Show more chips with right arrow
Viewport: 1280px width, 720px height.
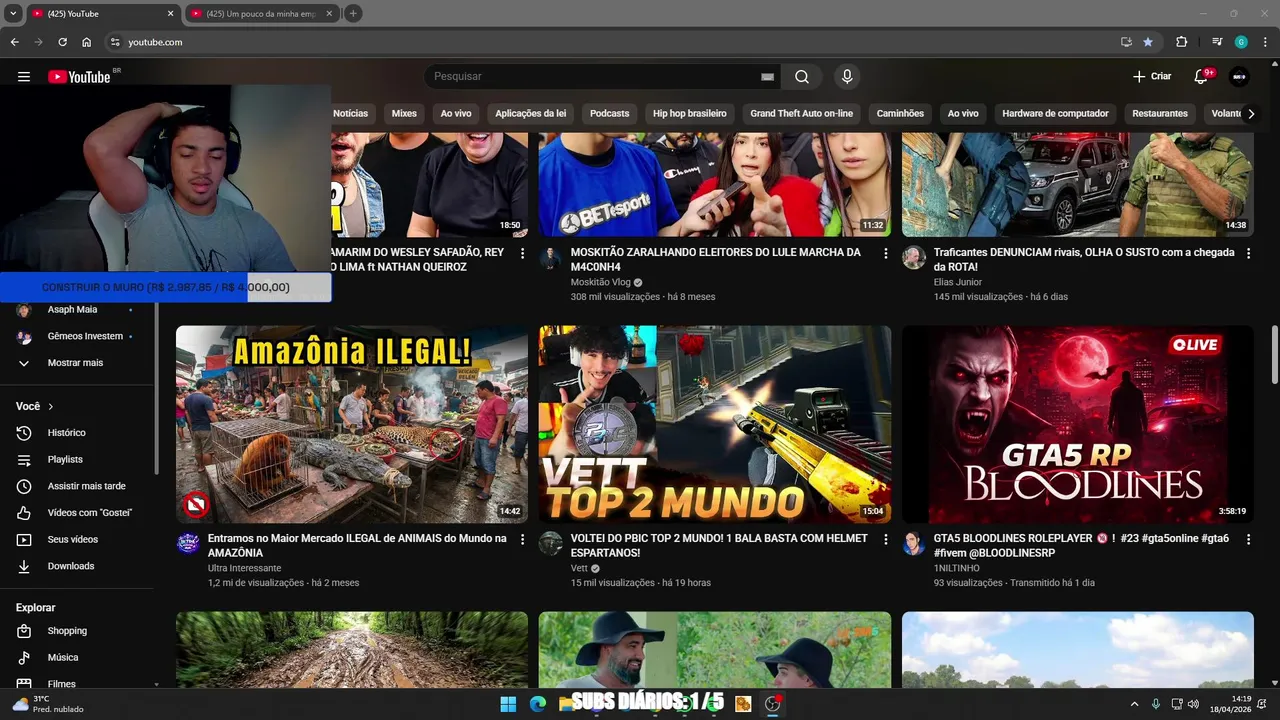tap(1251, 114)
